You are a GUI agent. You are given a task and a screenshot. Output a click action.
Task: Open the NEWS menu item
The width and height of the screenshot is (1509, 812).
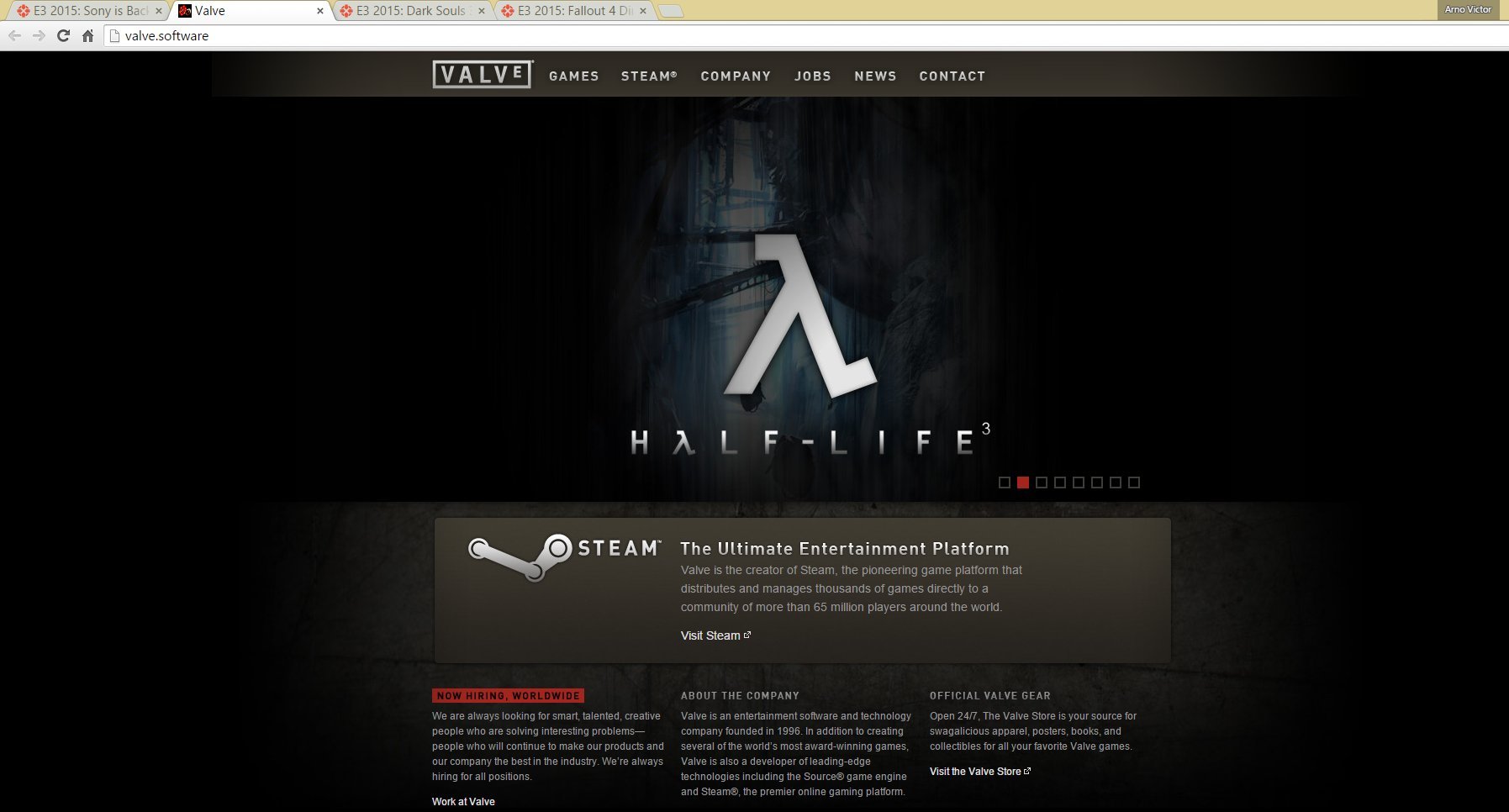click(875, 76)
